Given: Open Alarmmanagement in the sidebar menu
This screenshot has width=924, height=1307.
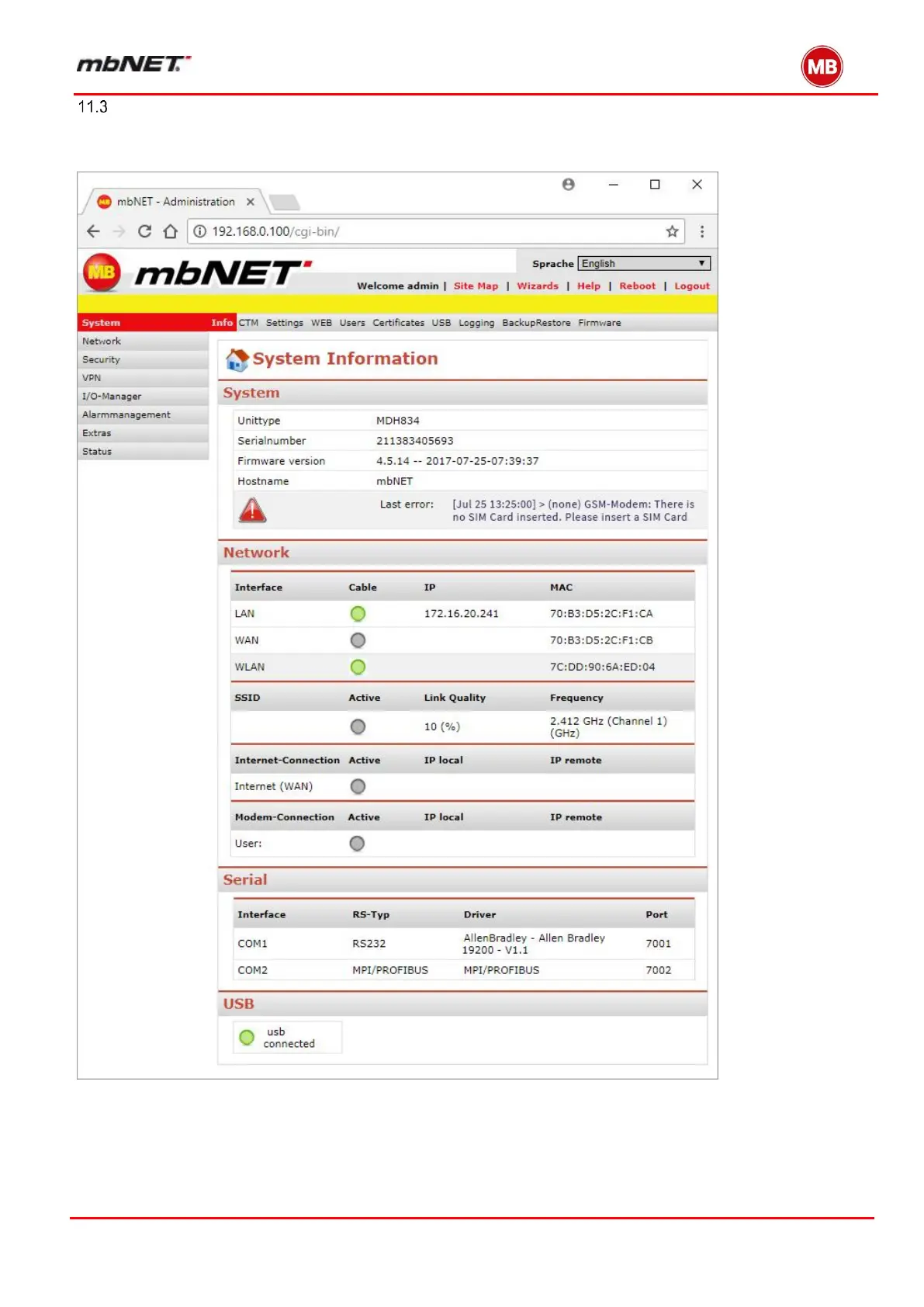Looking at the screenshot, I should coord(144,415).
